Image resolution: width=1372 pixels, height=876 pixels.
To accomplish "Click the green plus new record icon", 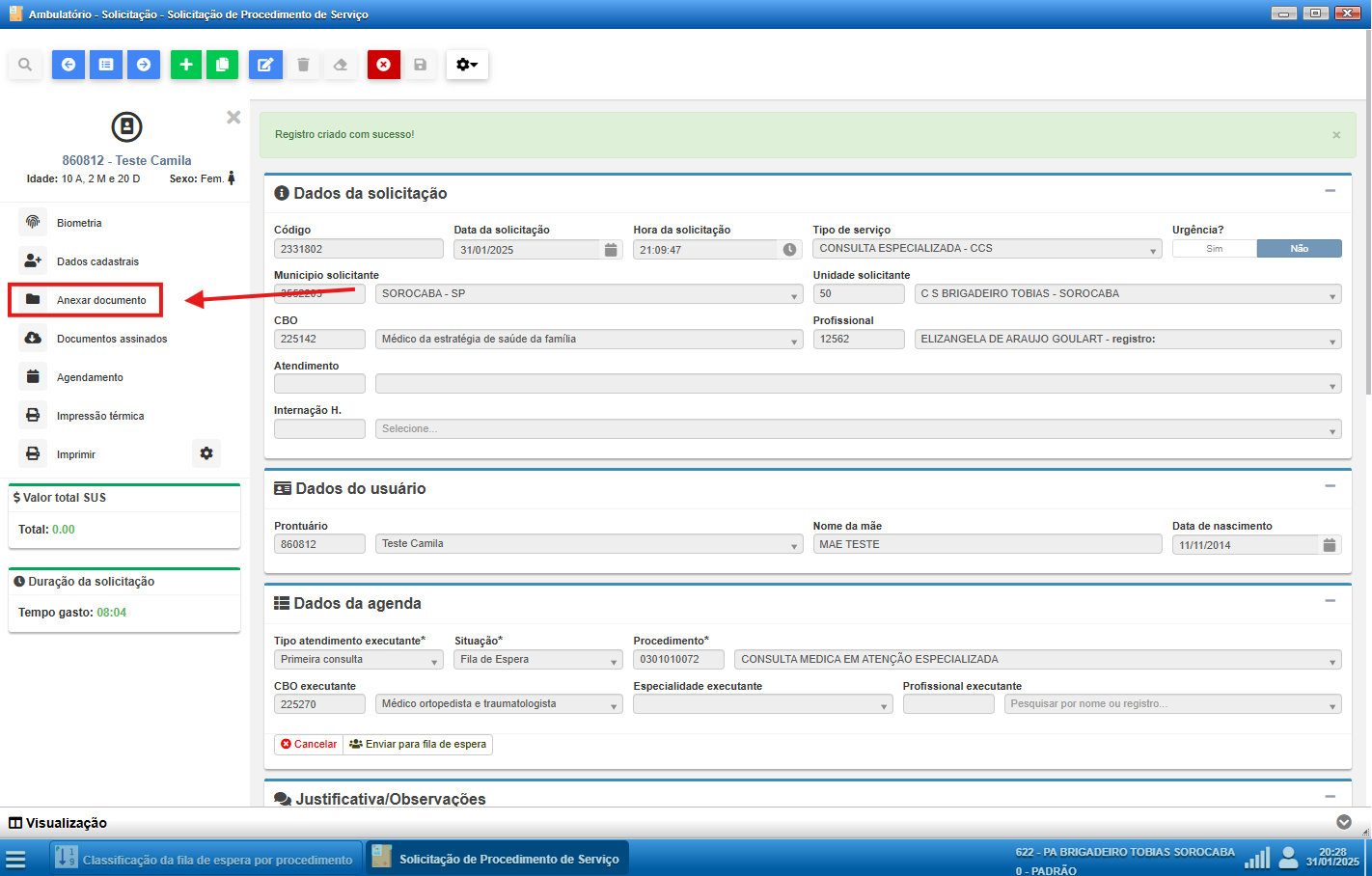I will coord(186,65).
